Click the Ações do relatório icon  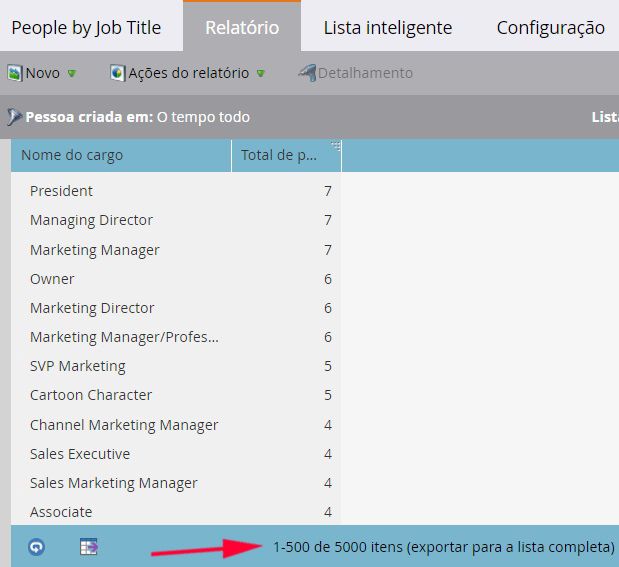117,73
